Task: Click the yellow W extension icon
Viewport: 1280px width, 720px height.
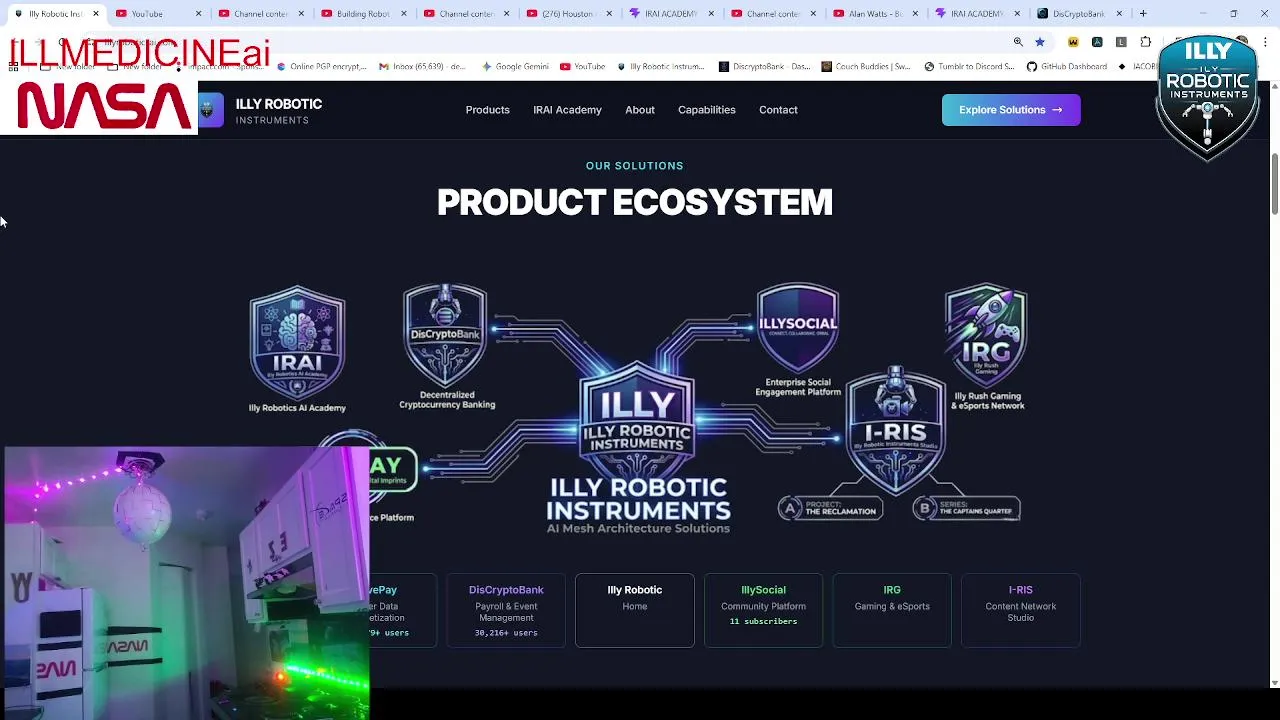Action: pos(1073,42)
